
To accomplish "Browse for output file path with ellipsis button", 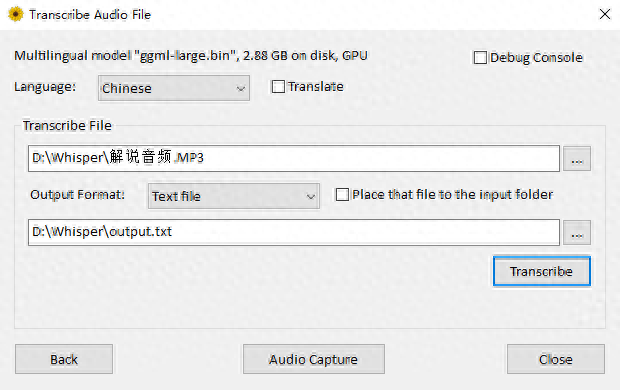I will point(577,233).
